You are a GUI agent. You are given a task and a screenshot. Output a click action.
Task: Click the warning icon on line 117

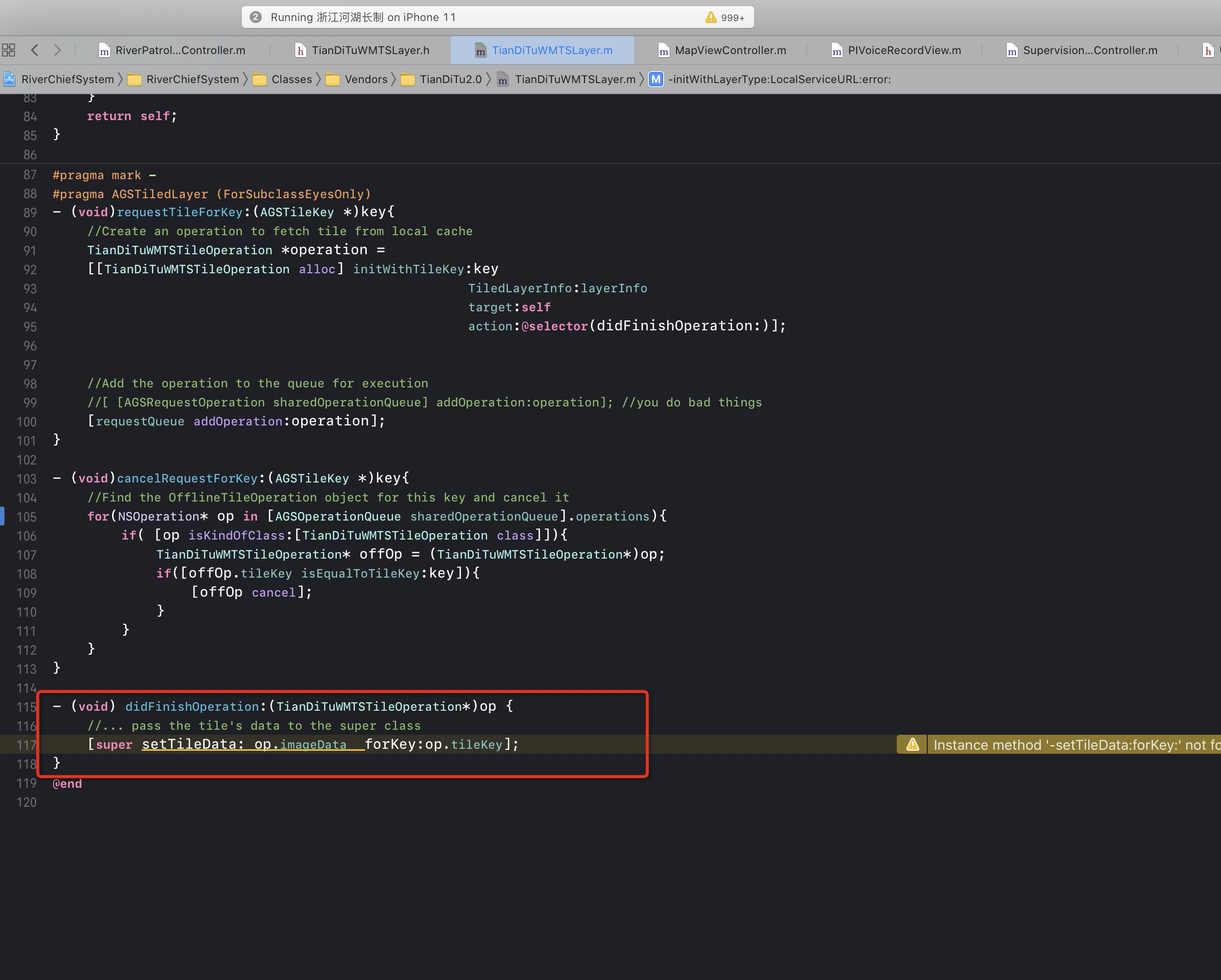[x=912, y=745]
